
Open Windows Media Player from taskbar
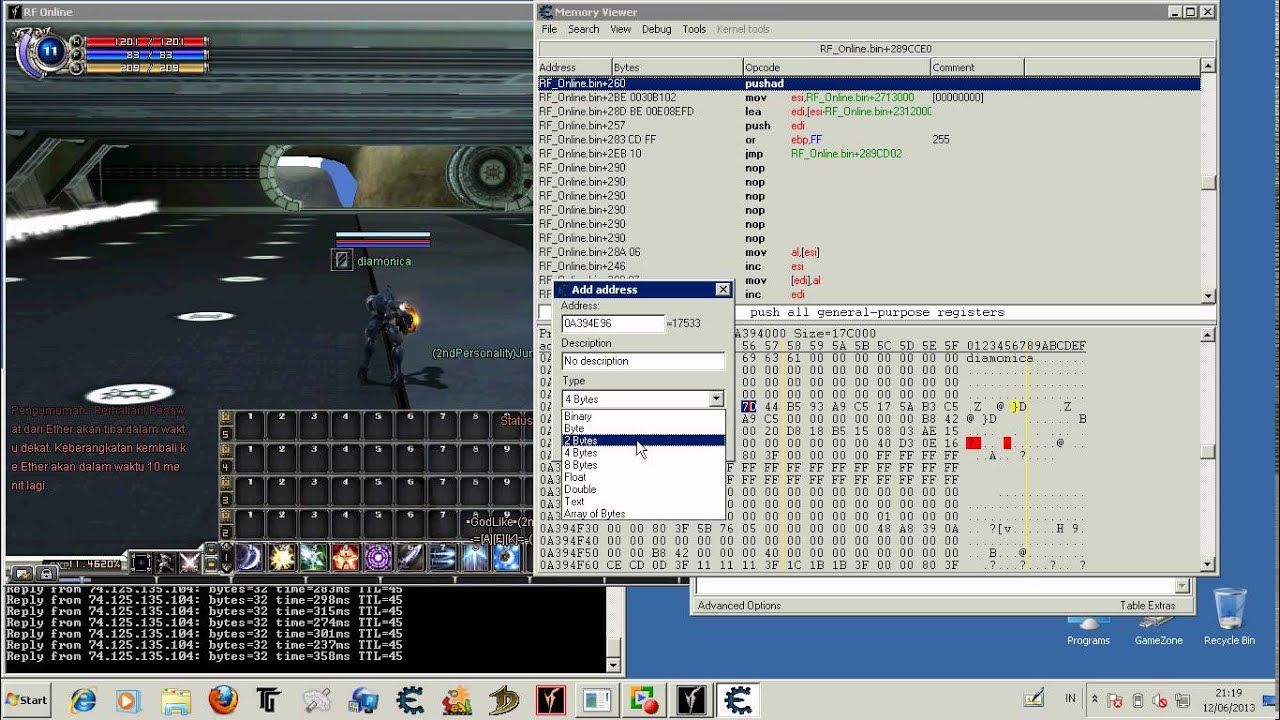(x=127, y=700)
